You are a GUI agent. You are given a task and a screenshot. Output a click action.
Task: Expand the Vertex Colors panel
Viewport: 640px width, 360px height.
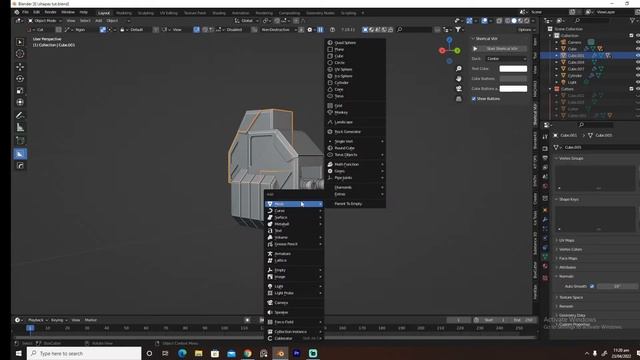(x=570, y=249)
